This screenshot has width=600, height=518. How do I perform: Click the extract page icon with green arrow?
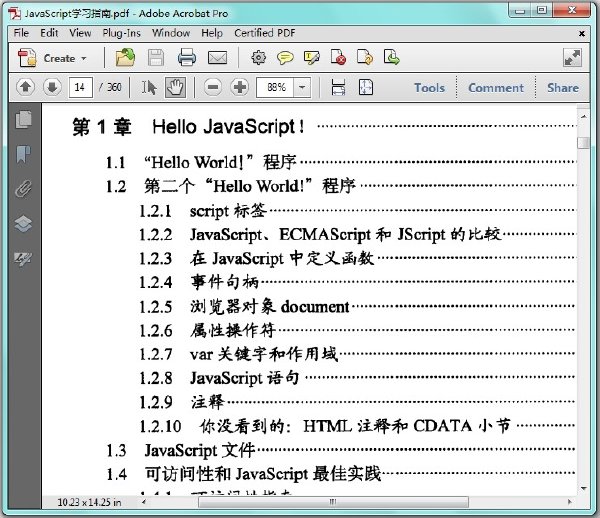391,57
